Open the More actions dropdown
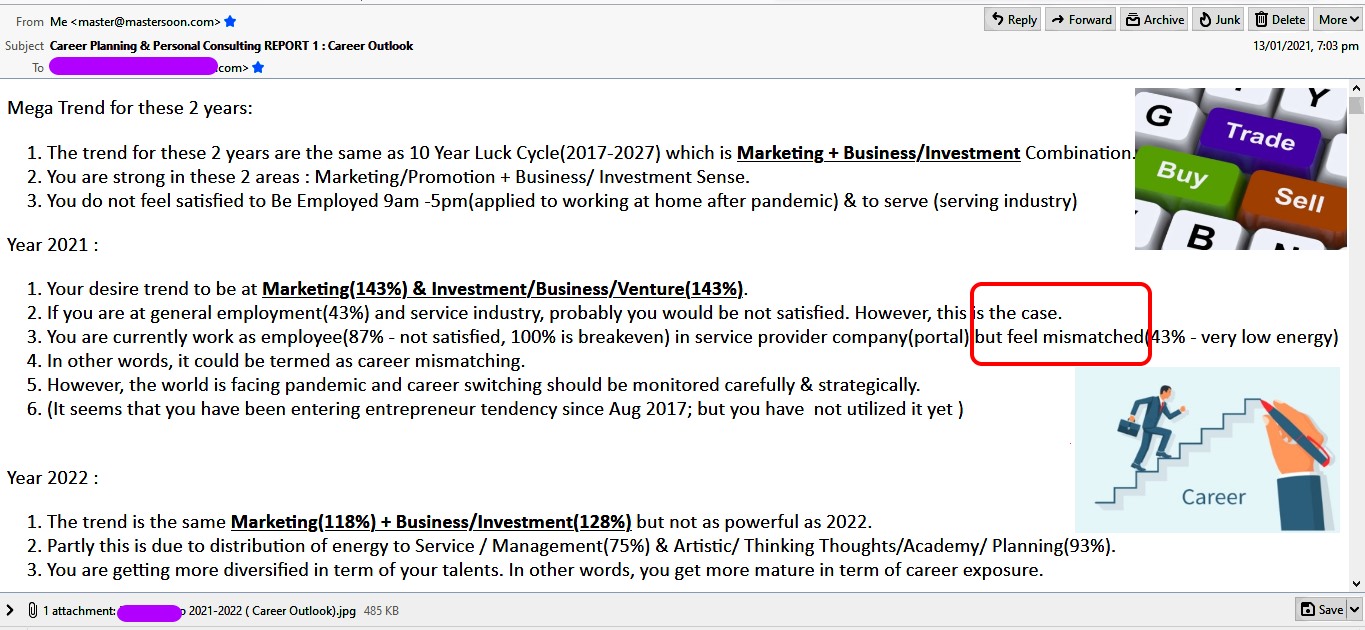 (1338, 19)
